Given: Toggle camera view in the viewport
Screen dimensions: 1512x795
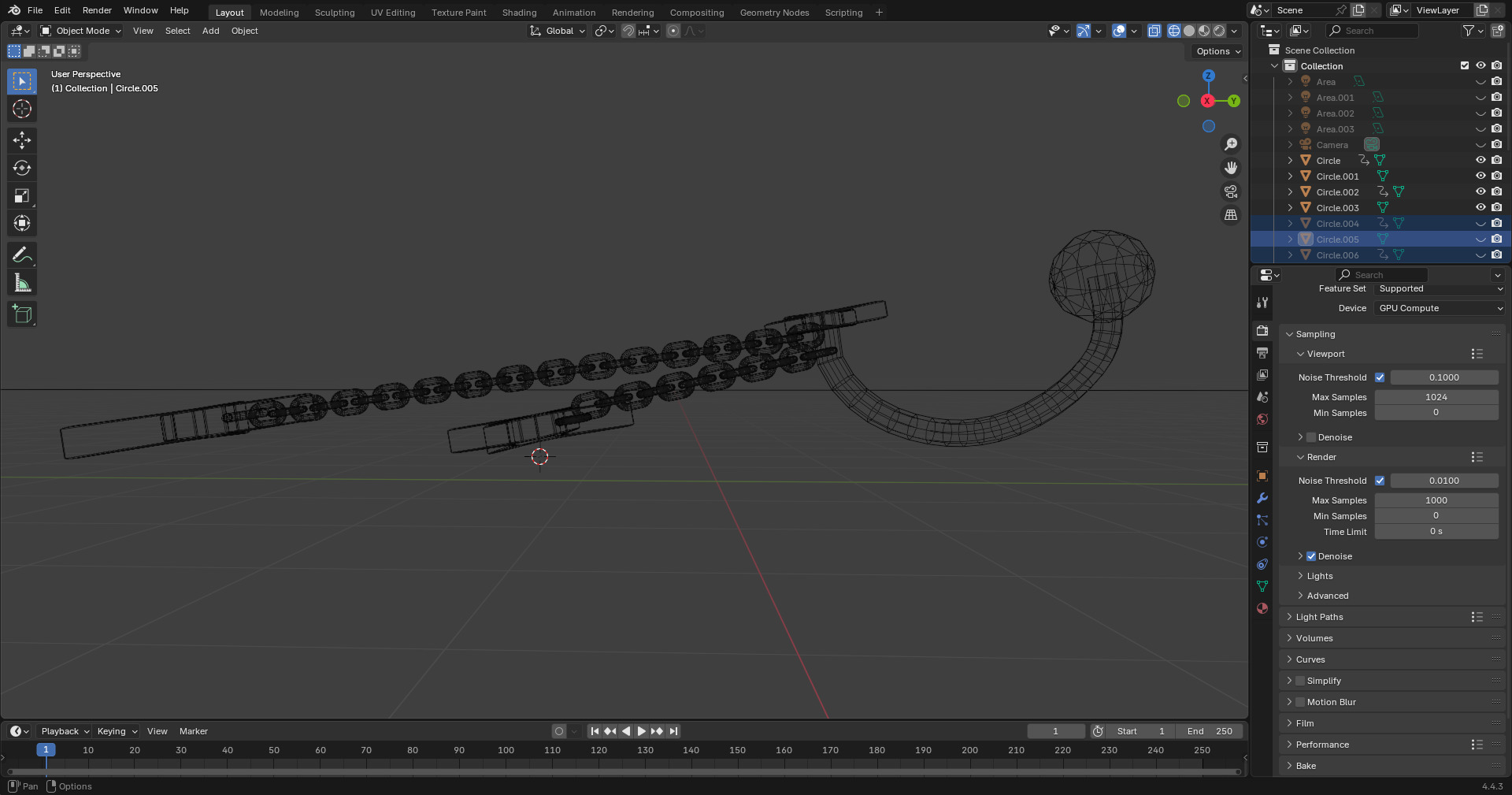Looking at the screenshot, I should coord(1230,191).
